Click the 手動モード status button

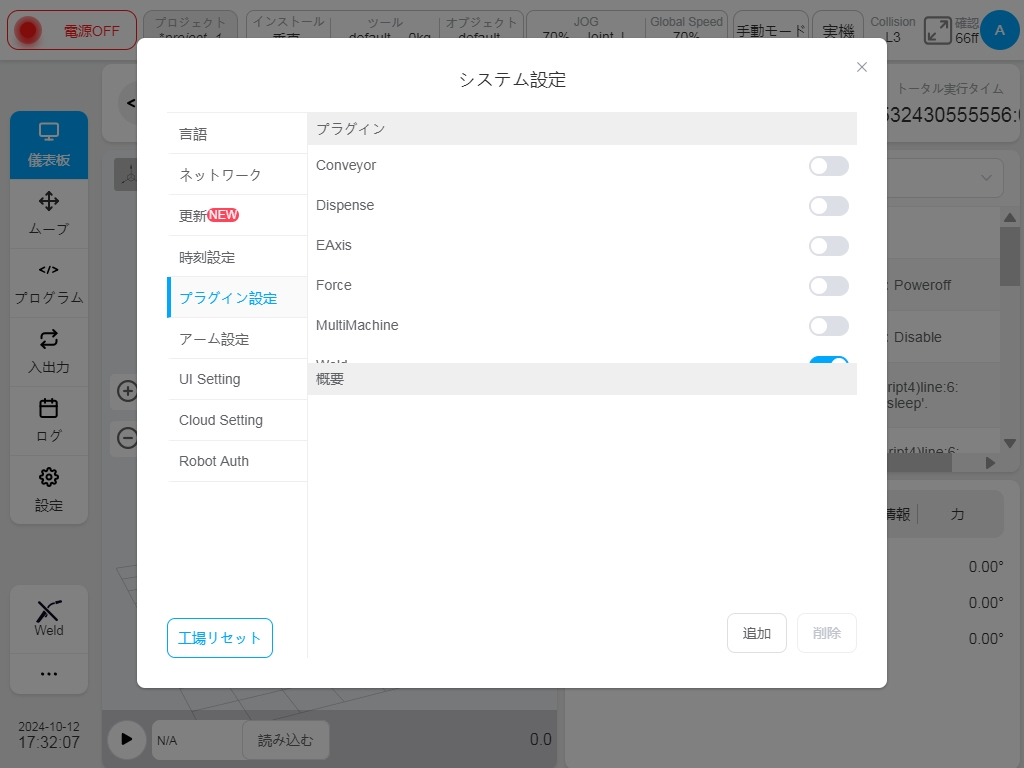[771, 31]
